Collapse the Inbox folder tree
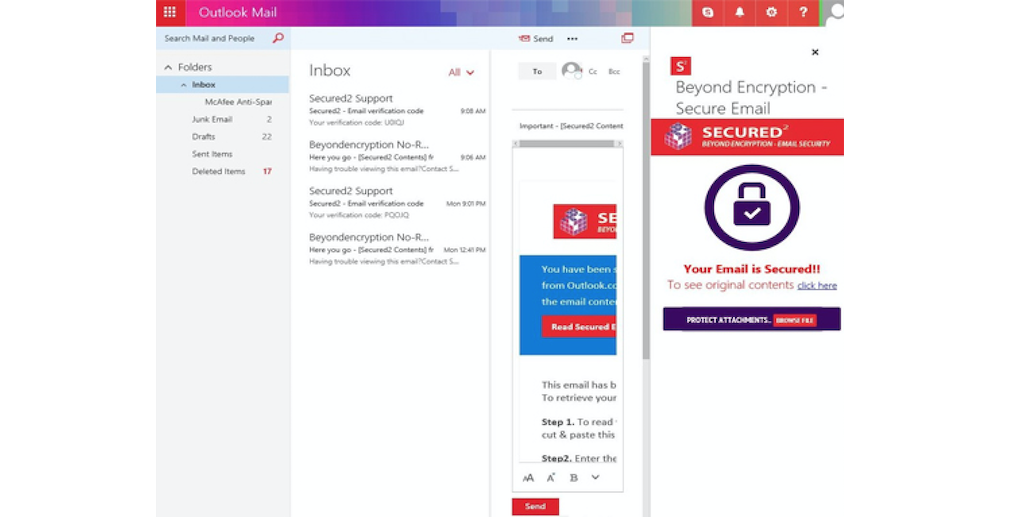 (184, 85)
